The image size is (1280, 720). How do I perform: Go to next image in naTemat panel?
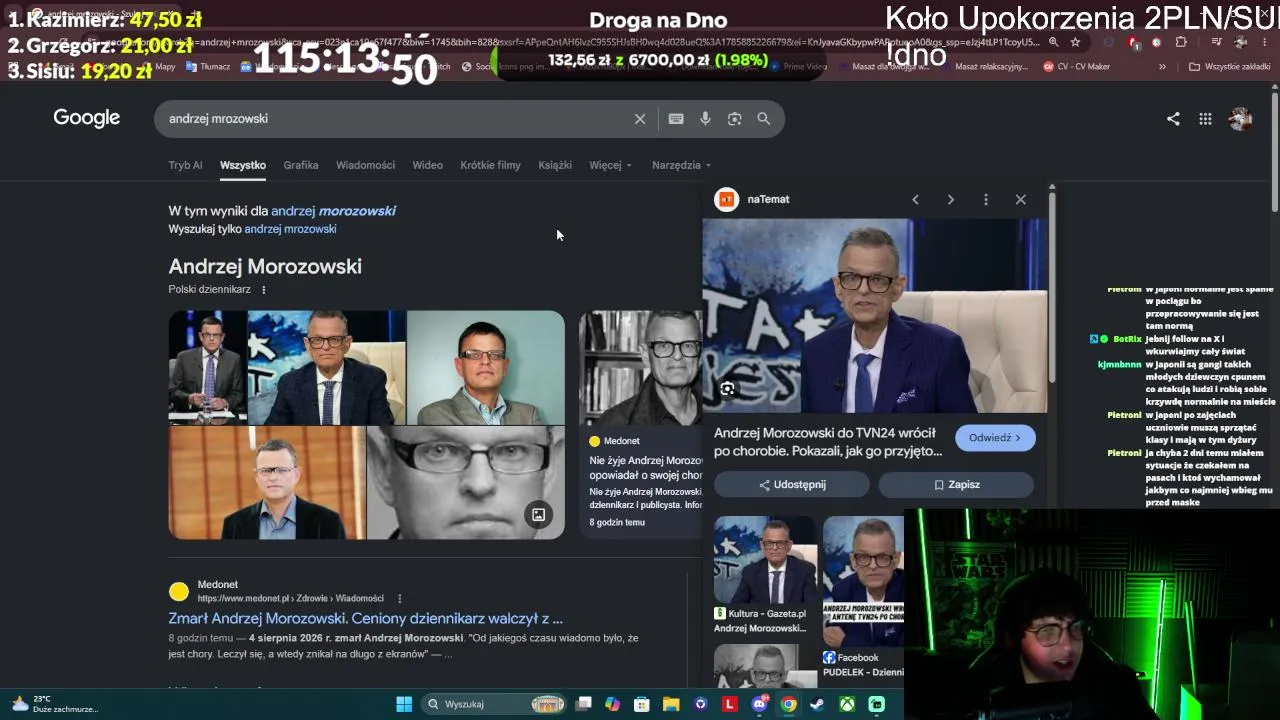[x=950, y=199]
